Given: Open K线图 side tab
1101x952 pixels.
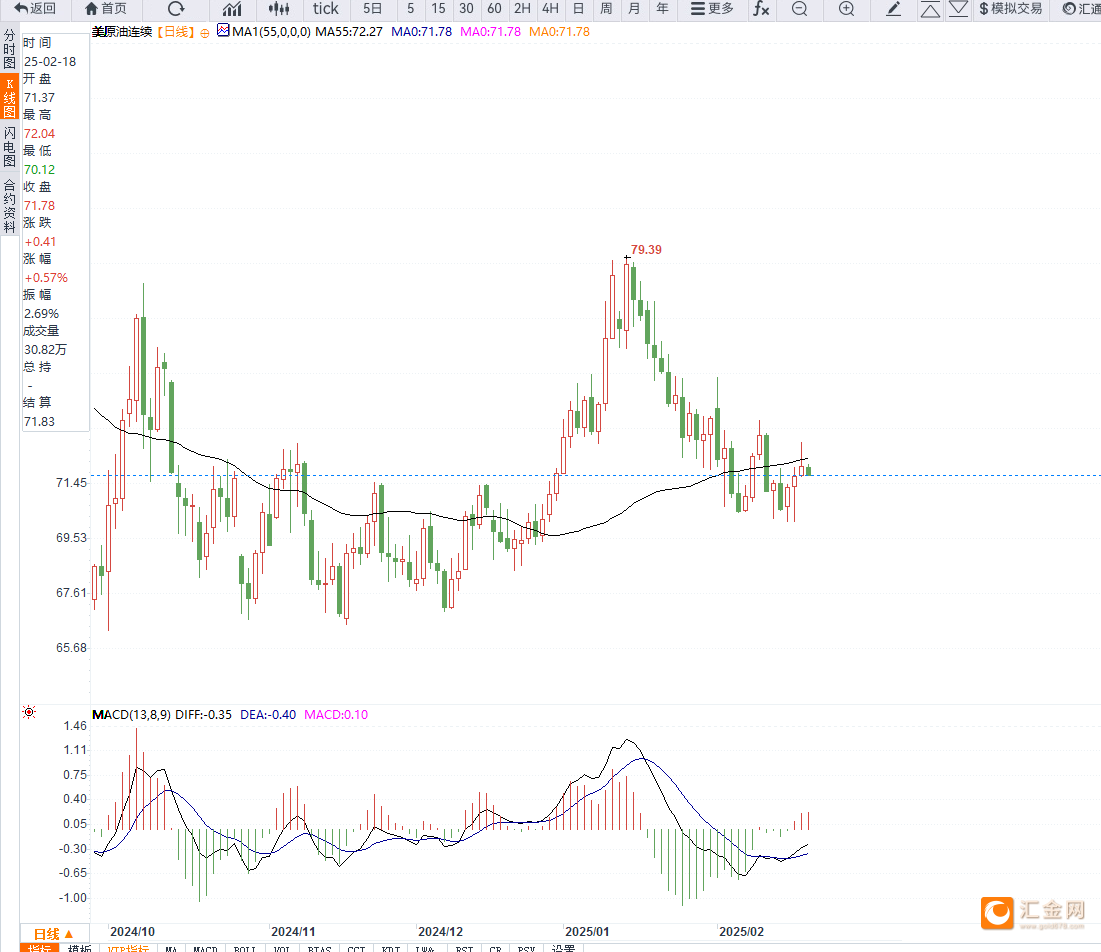Looking at the screenshot, I should point(9,98).
